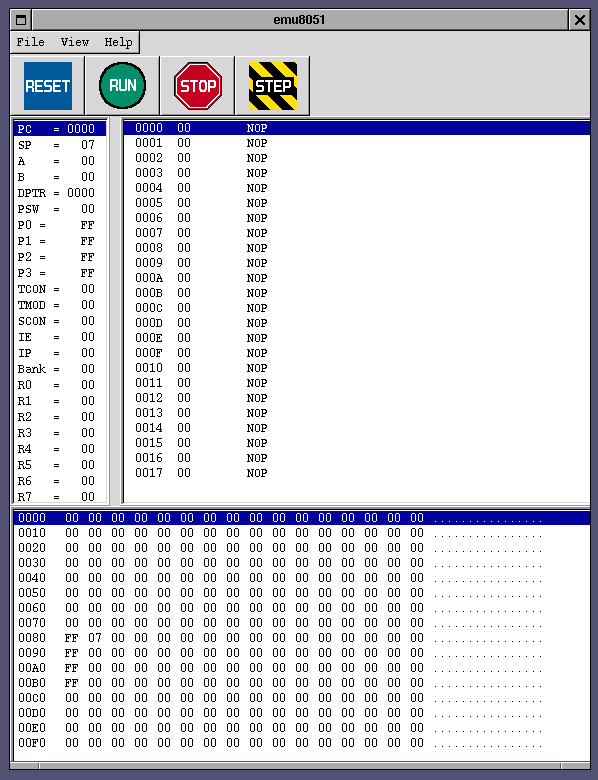Select disassembly line at address 0005
598x780 pixels.
357,203
